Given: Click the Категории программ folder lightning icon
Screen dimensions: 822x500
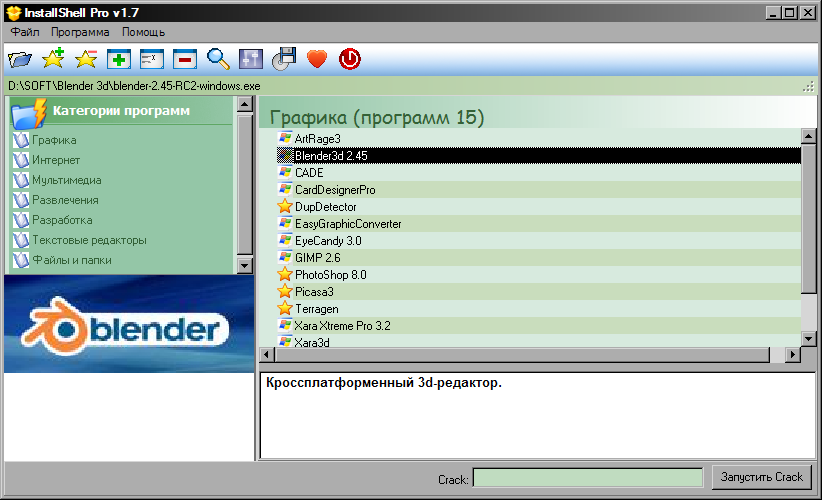Looking at the screenshot, I should [x=29, y=113].
